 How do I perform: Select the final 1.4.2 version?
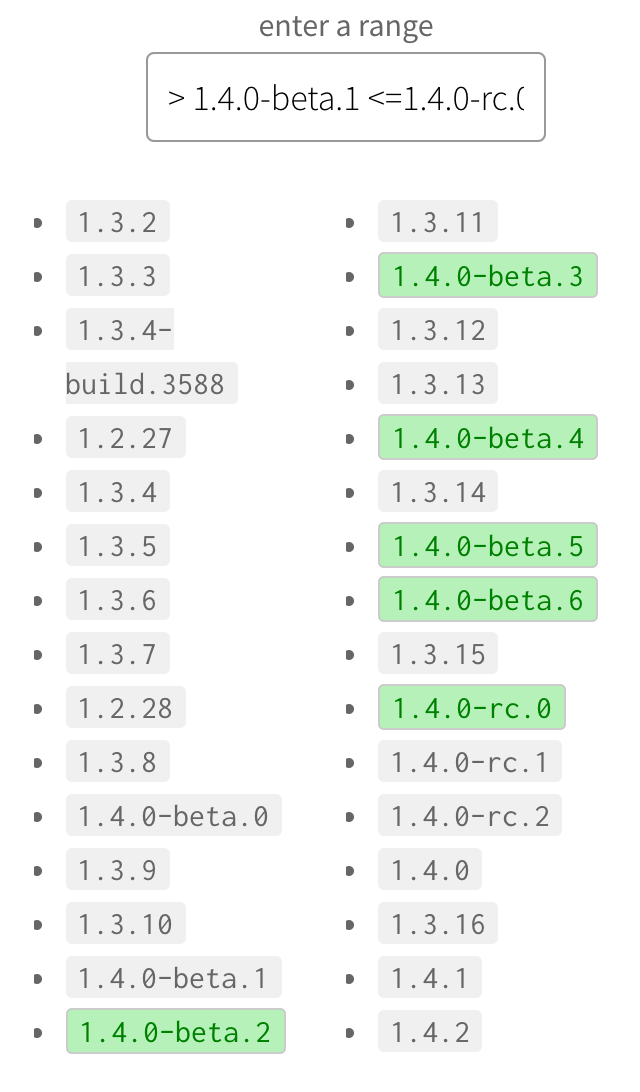430,1031
